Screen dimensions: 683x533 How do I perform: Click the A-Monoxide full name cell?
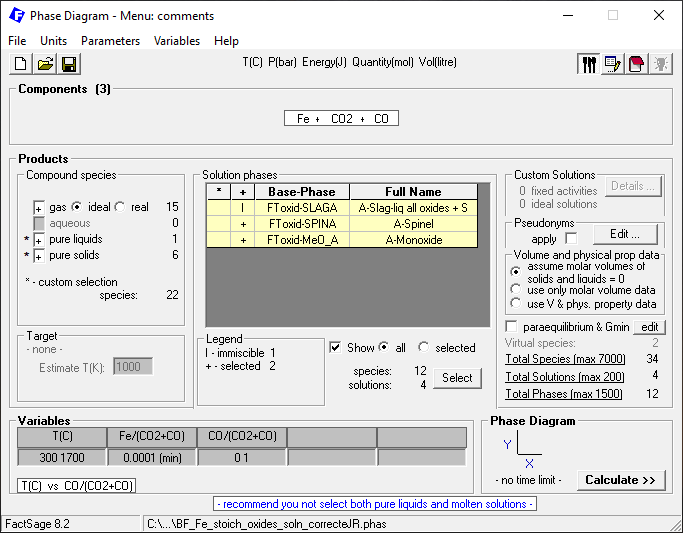tap(413, 240)
